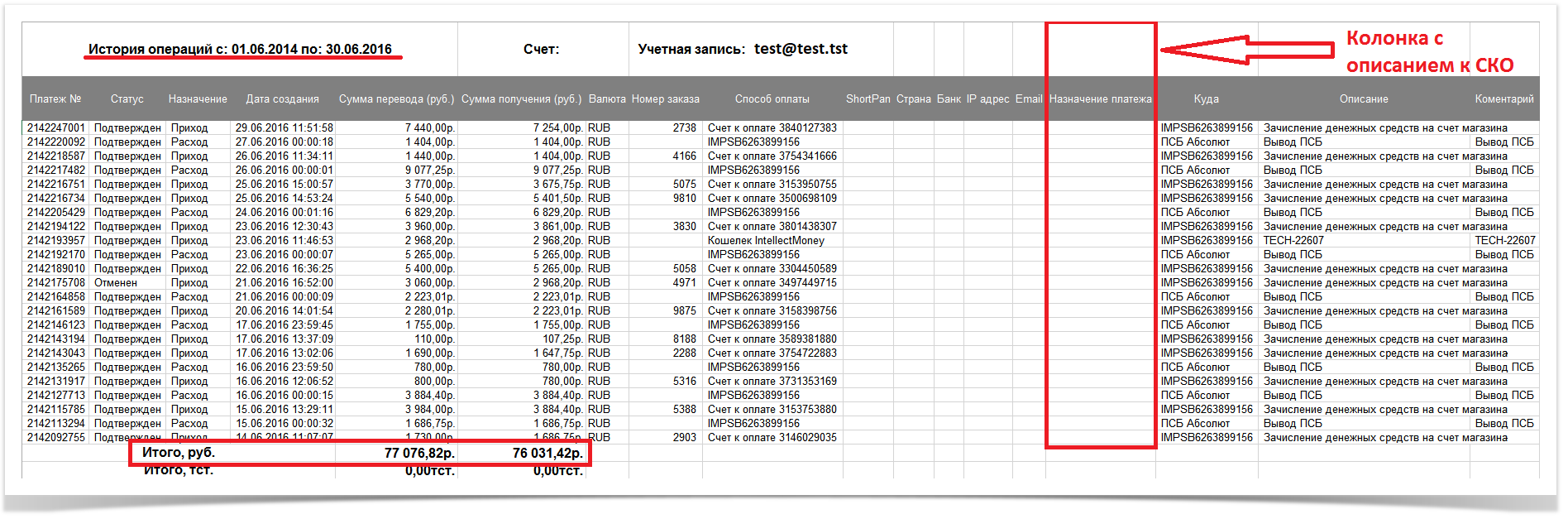The height and width of the screenshot is (519, 1568).
Task: Select payment number 2142247001 cell
Action: coord(55,128)
